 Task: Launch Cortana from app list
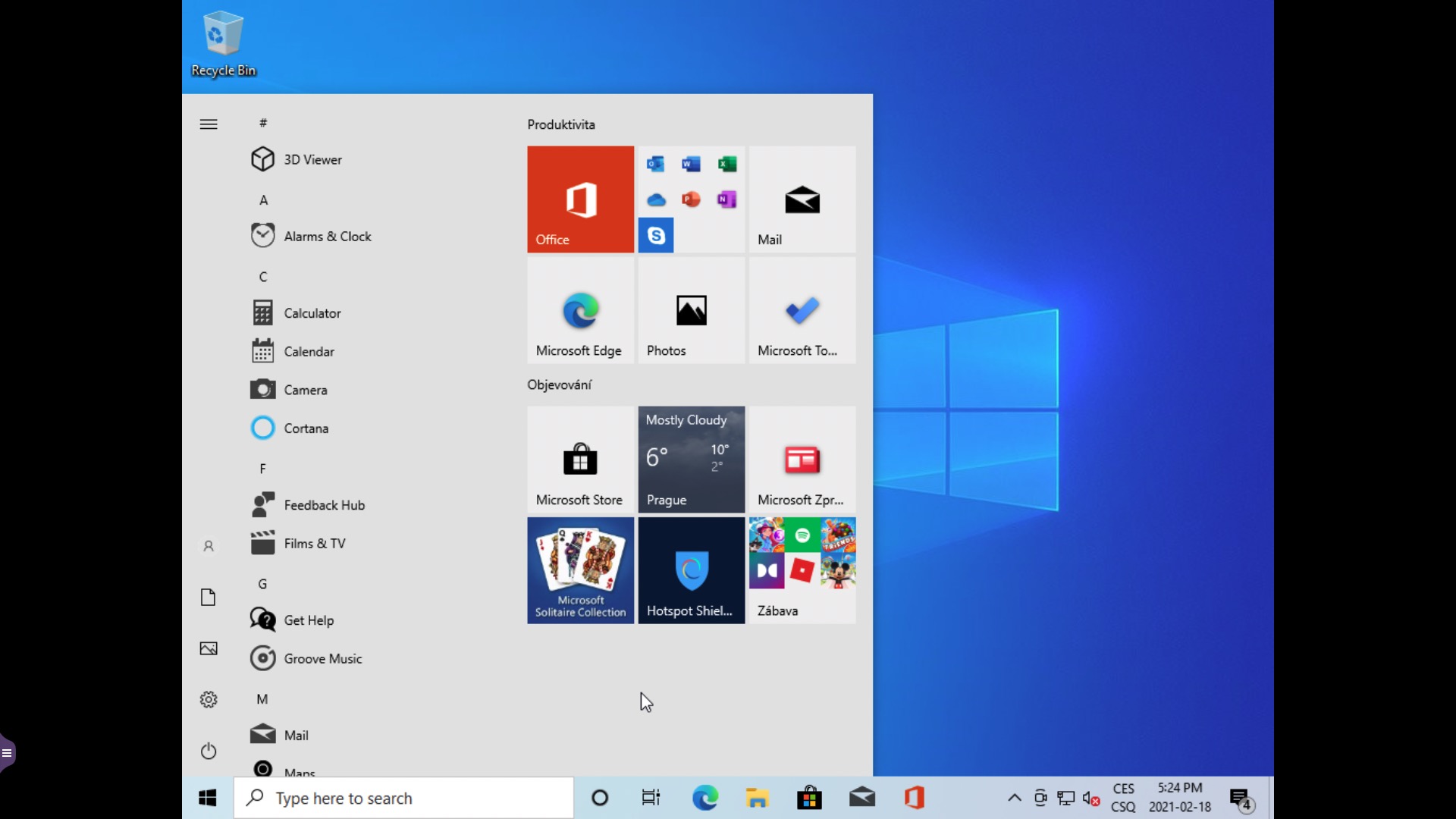coord(306,428)
